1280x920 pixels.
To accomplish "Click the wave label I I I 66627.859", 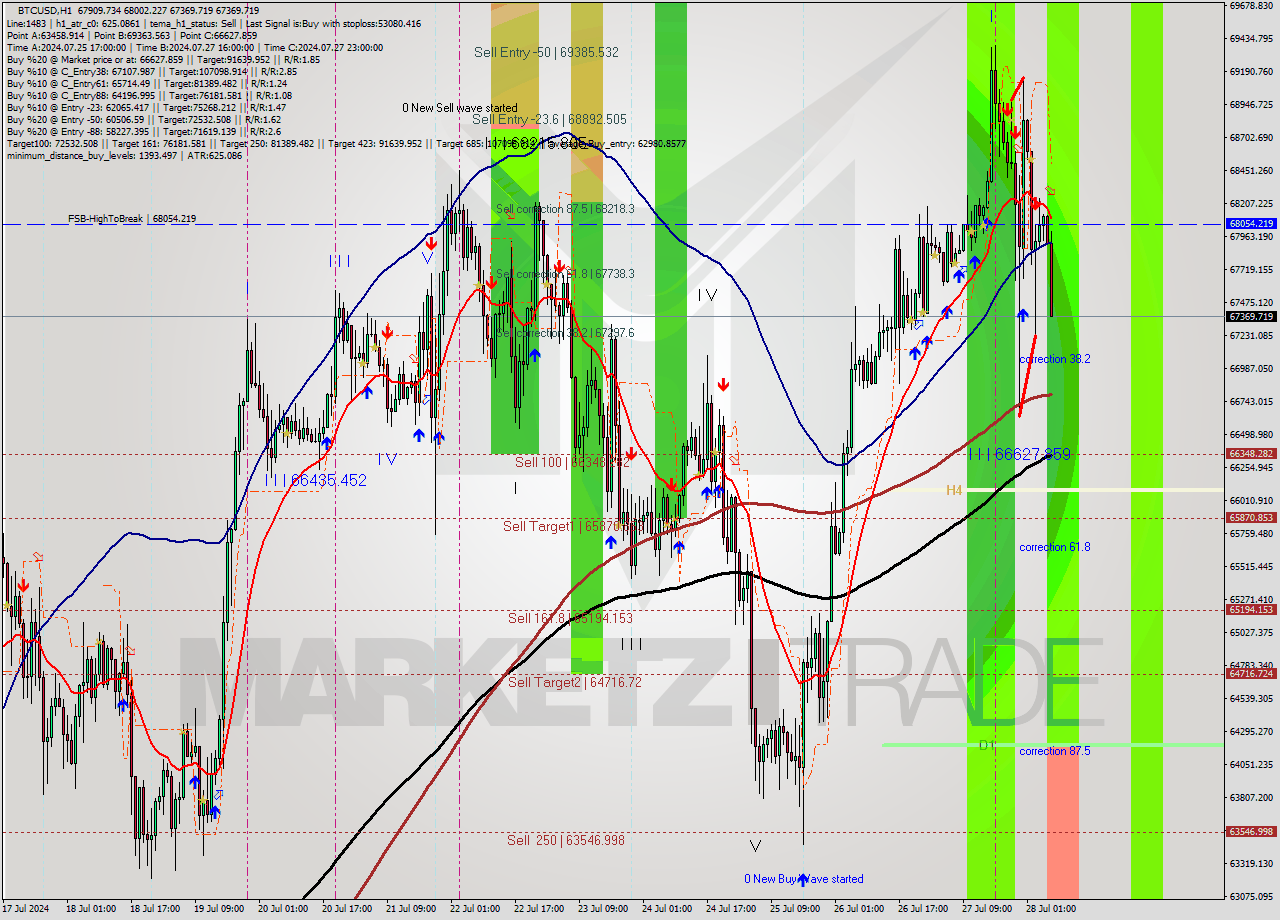I will [1020, 454].
